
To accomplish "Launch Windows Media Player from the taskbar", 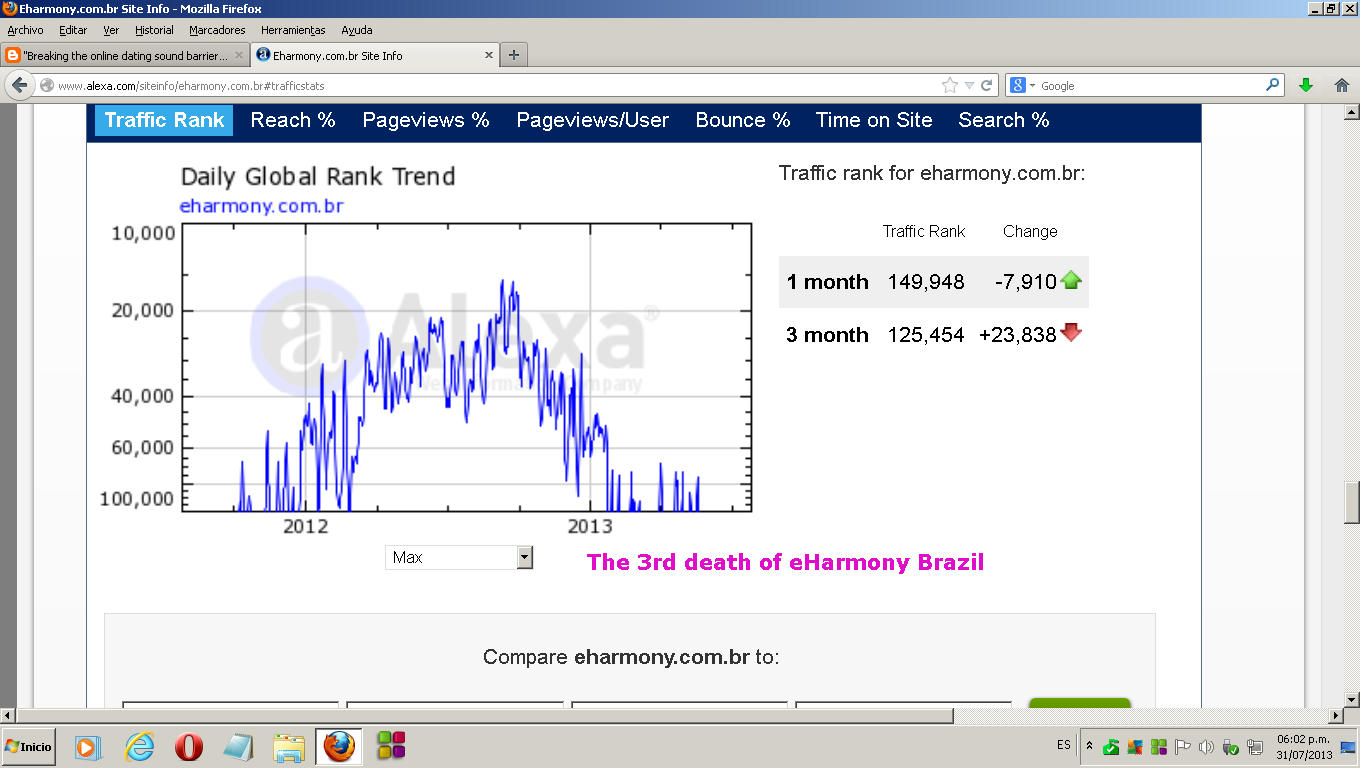I will [88, 746].
